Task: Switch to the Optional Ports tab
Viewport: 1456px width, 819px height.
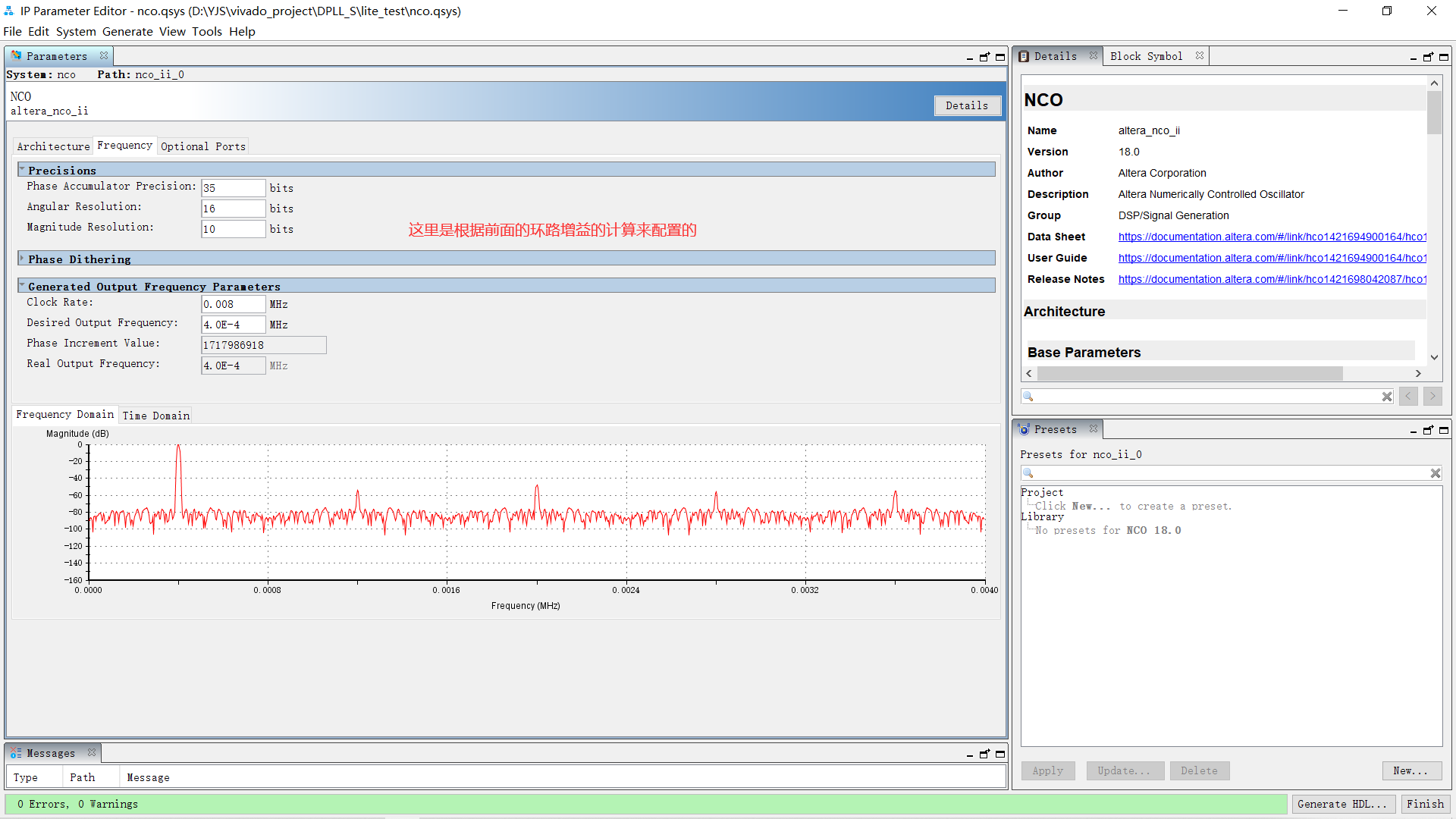Action: click(202, 146)
